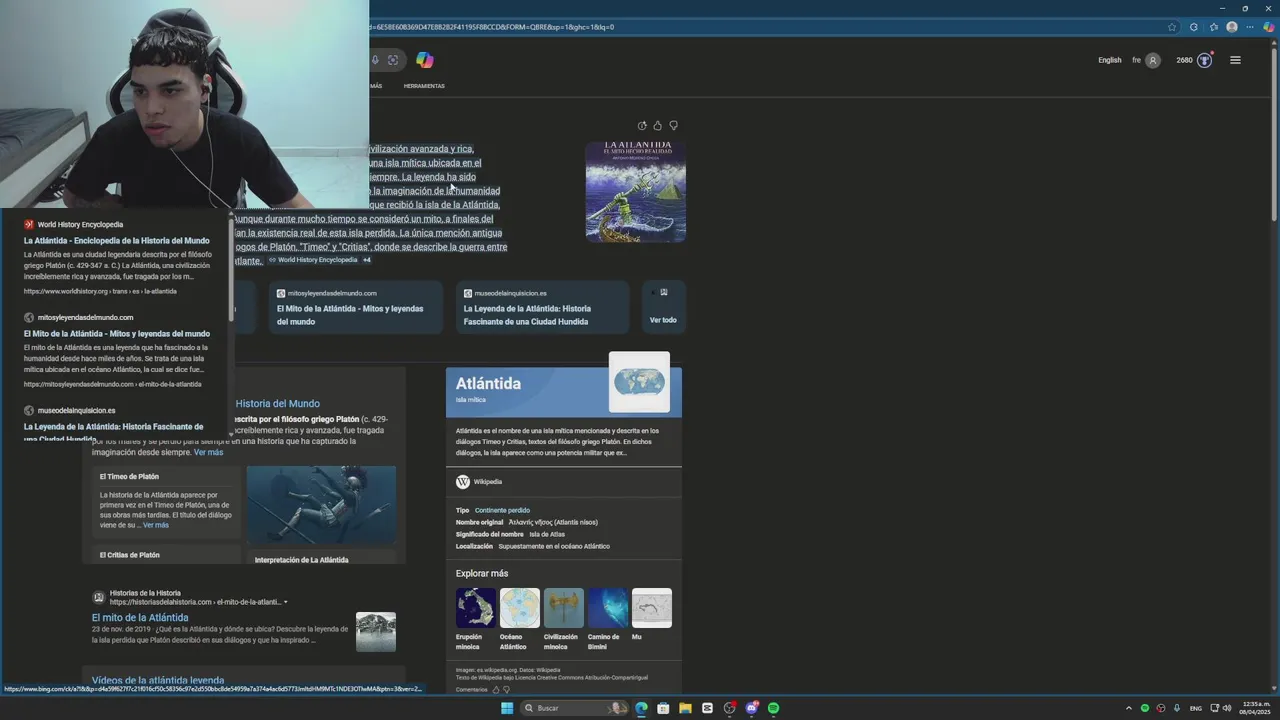This screenshot has height=720, width=1280.
Task: Click the network icon in system tray
Action: click(1214, 708)
